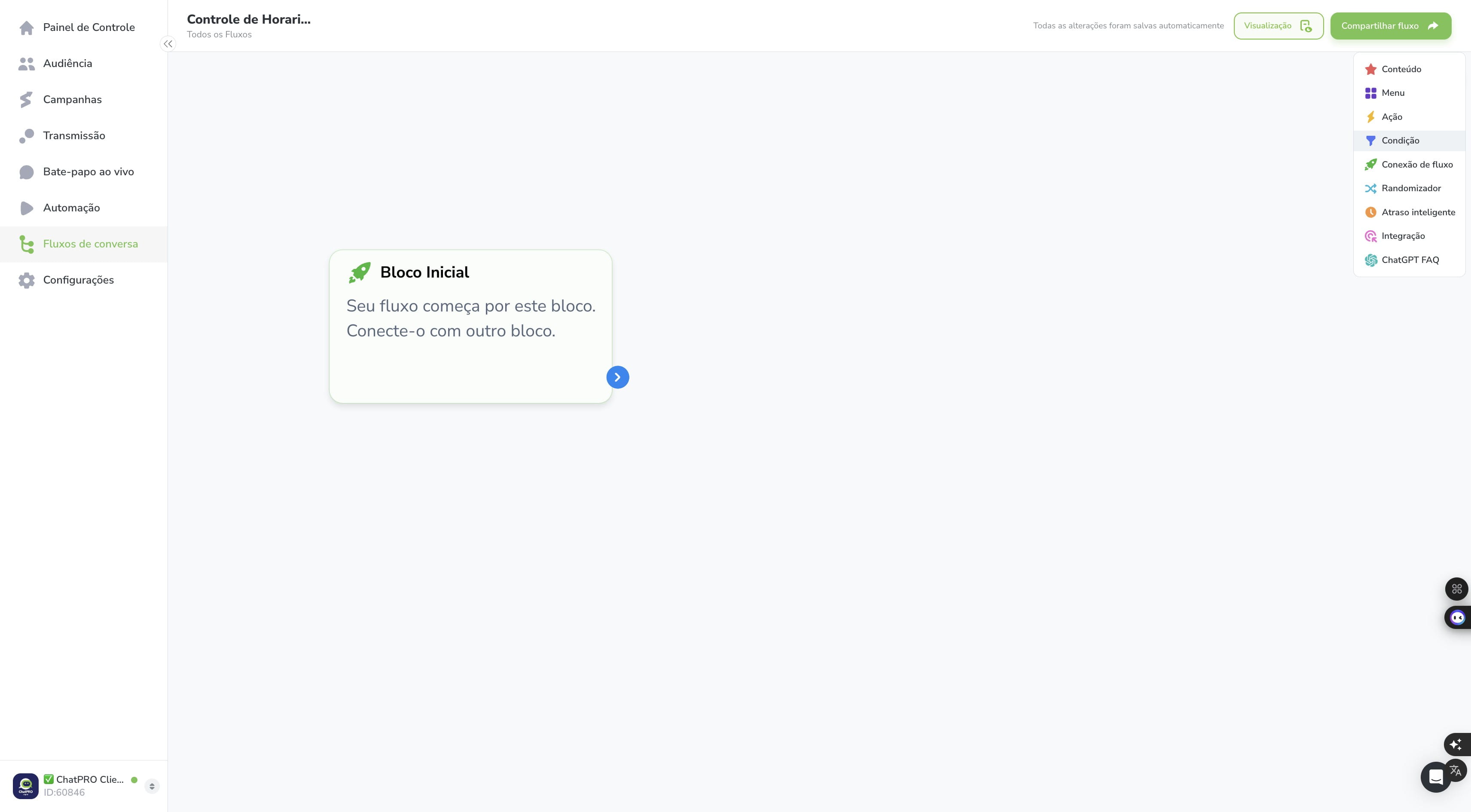The width and height of the screenshot is (1471, 812).
Task: Open the Campanhas section
Action: pyautogui.click(x=83, y=99)
